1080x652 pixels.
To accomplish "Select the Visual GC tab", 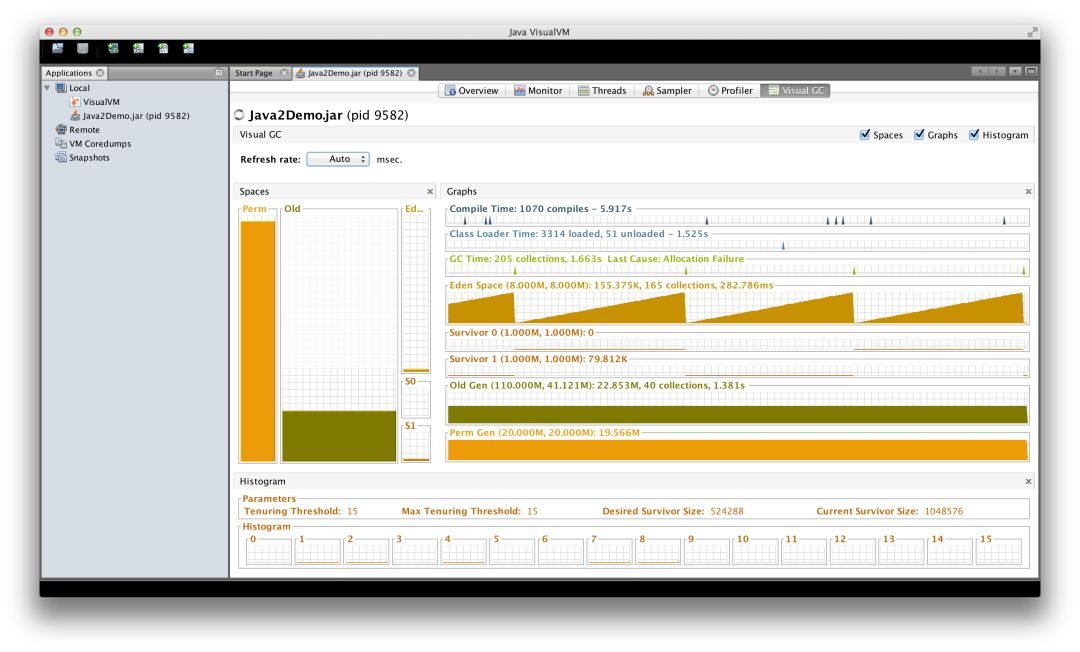I will [x=796, y=91].
